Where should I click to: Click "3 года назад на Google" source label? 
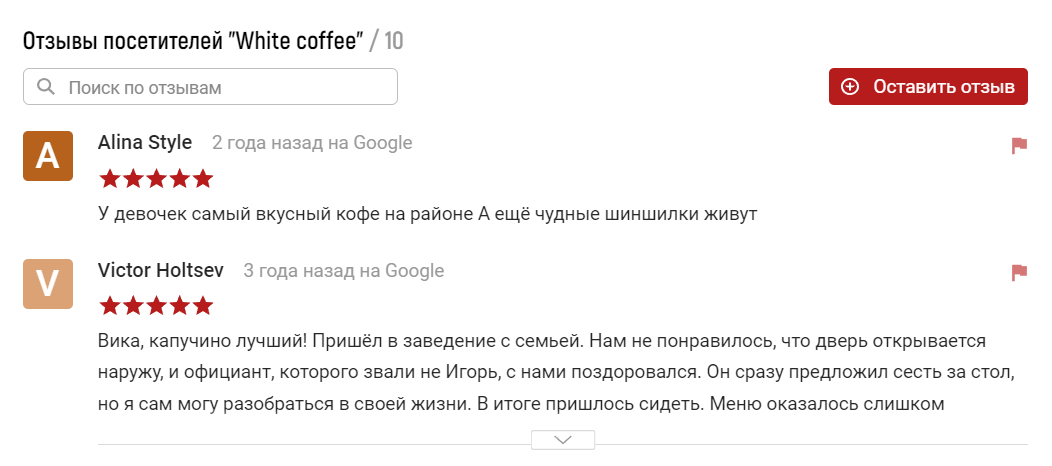click(x=344, y=271)
